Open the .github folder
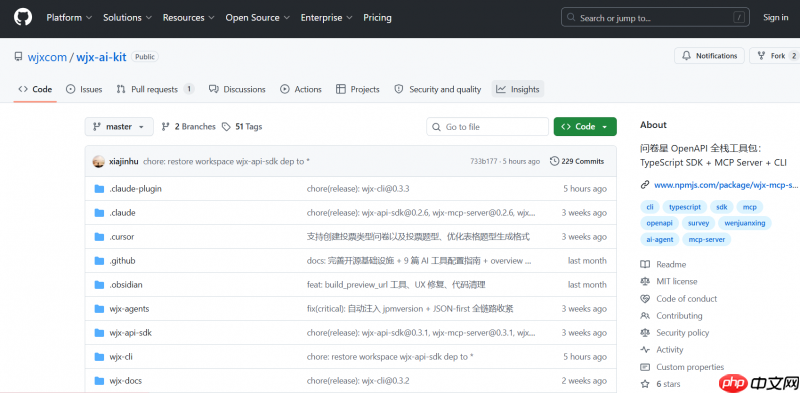This screenshot has width=800, height=393. [122, 261]
